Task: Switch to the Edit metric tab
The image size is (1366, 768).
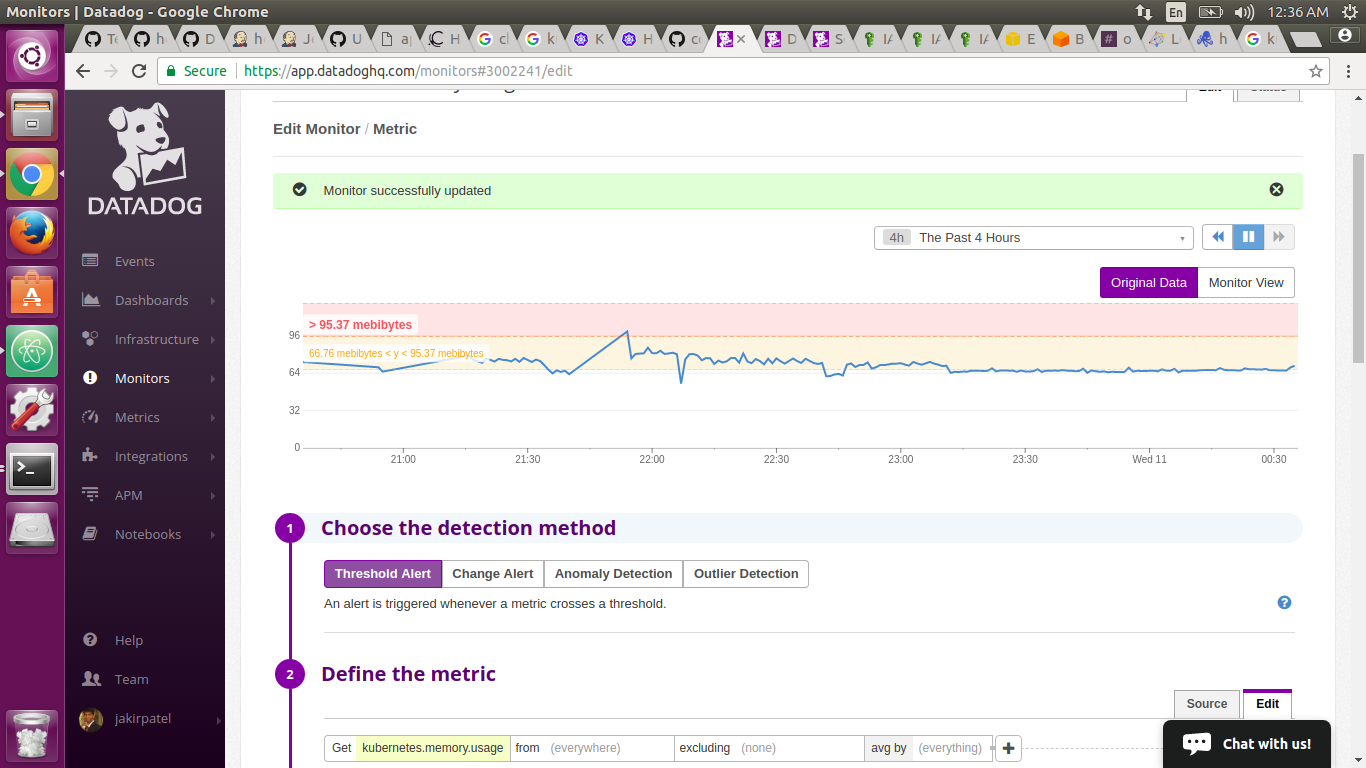Action: coord(1267,704)
